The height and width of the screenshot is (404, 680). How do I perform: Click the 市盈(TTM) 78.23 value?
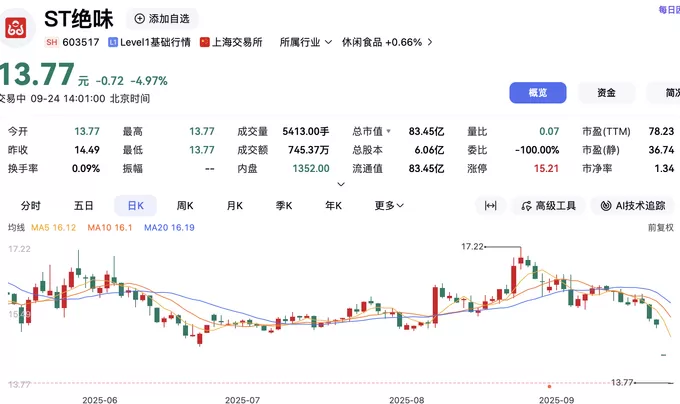coord(661,131)
